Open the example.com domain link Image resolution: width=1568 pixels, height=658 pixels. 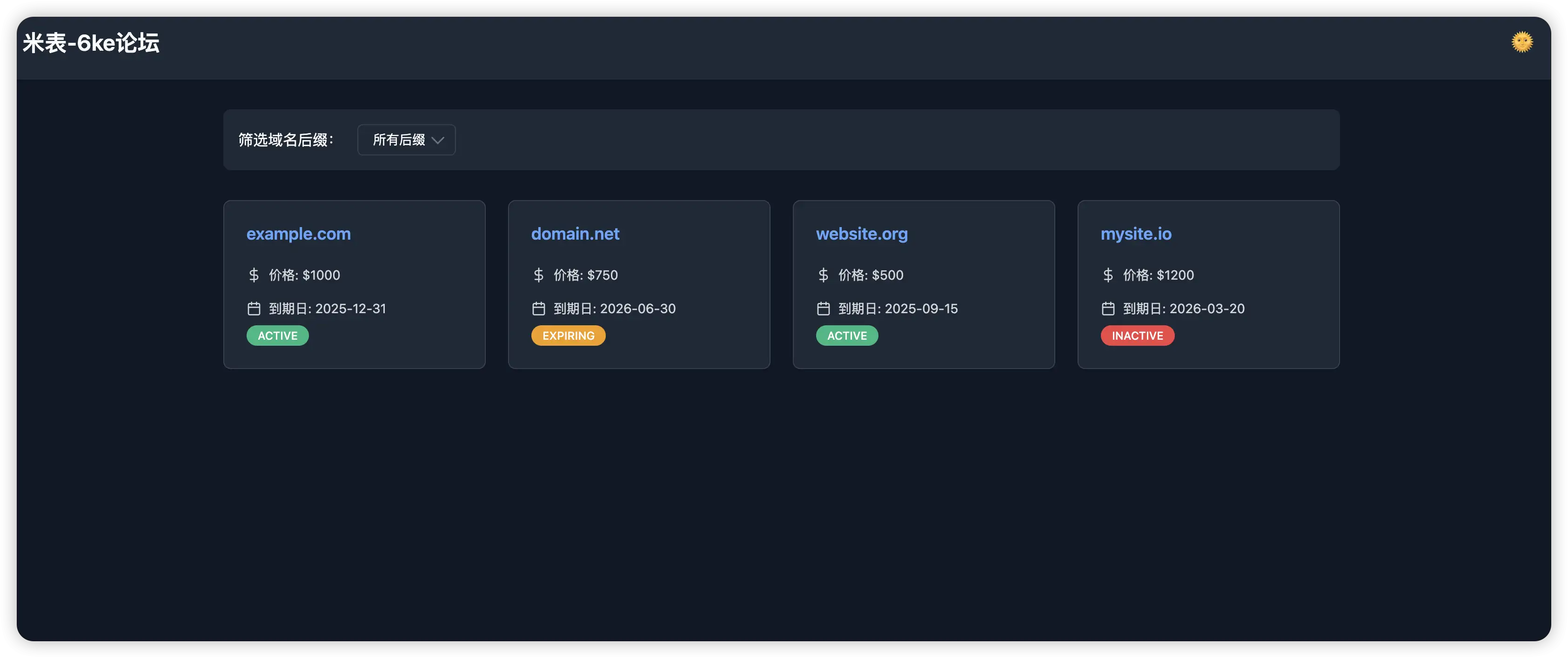click(298, 234)
